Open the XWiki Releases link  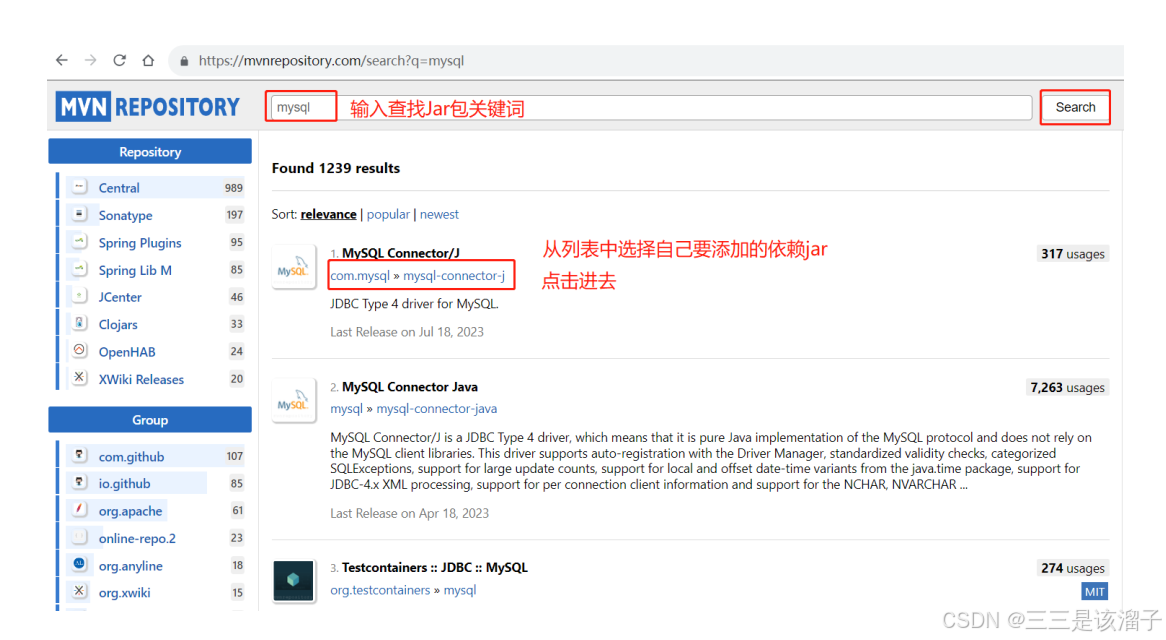(141, 380)
